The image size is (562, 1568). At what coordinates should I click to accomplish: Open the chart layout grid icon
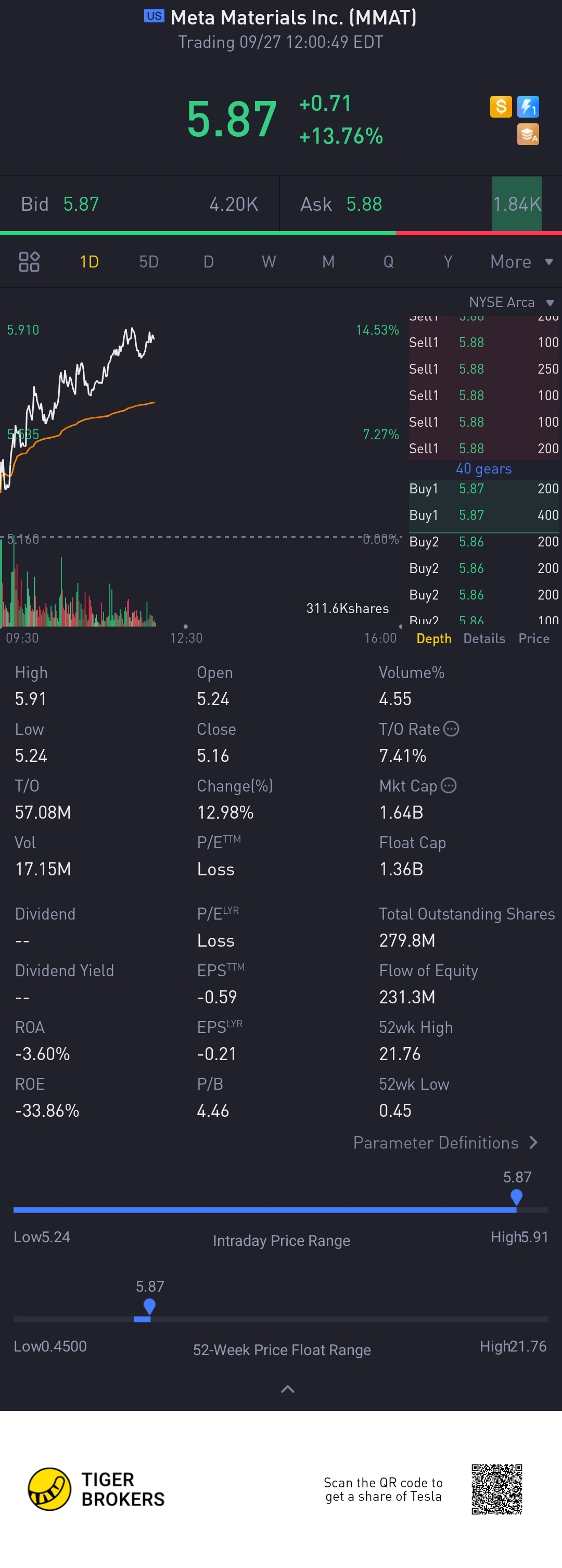pyautogui.click(x=29, y=262)
